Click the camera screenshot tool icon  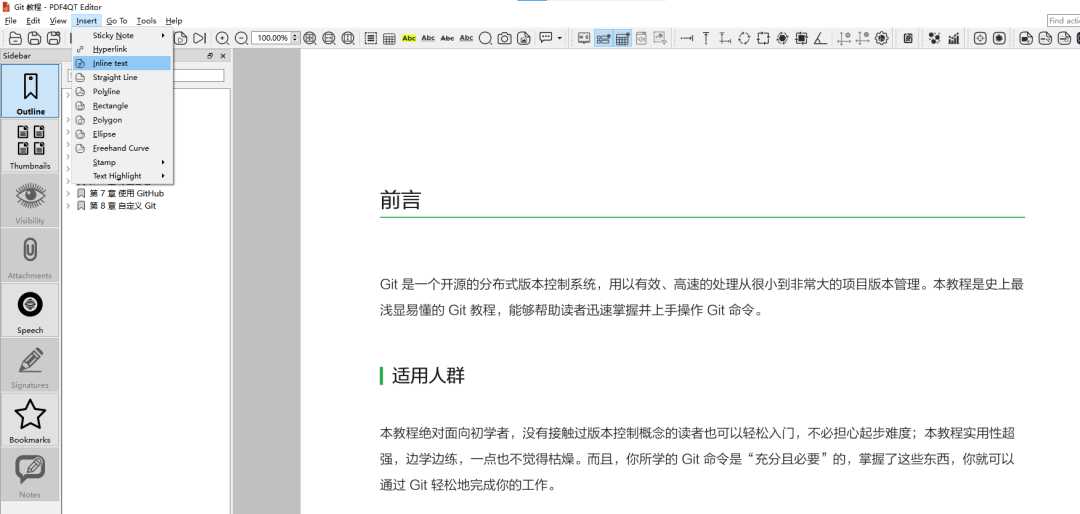(505, 39)
